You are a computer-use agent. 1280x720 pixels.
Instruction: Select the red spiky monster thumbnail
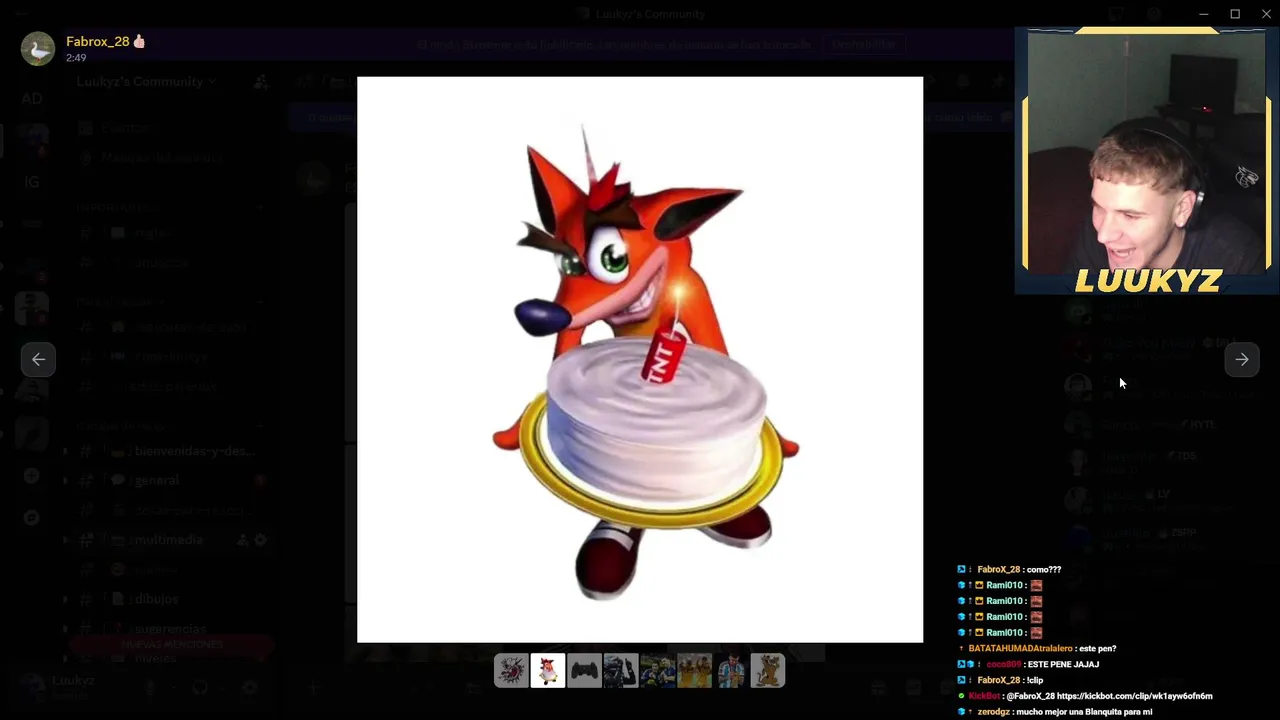click(511, 671)
